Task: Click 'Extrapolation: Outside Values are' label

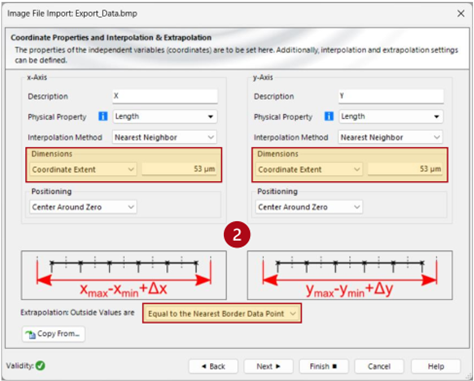Action: (77, 313)
